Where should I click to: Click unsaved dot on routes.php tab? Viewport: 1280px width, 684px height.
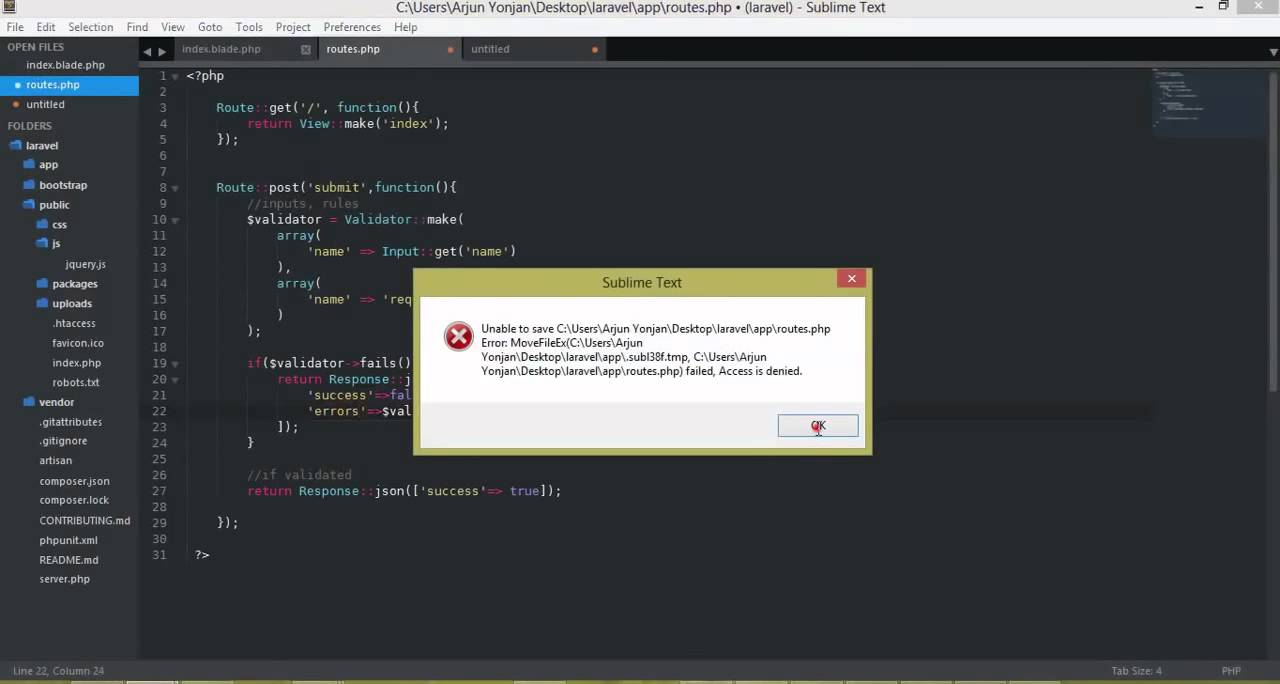click(450, 49)
